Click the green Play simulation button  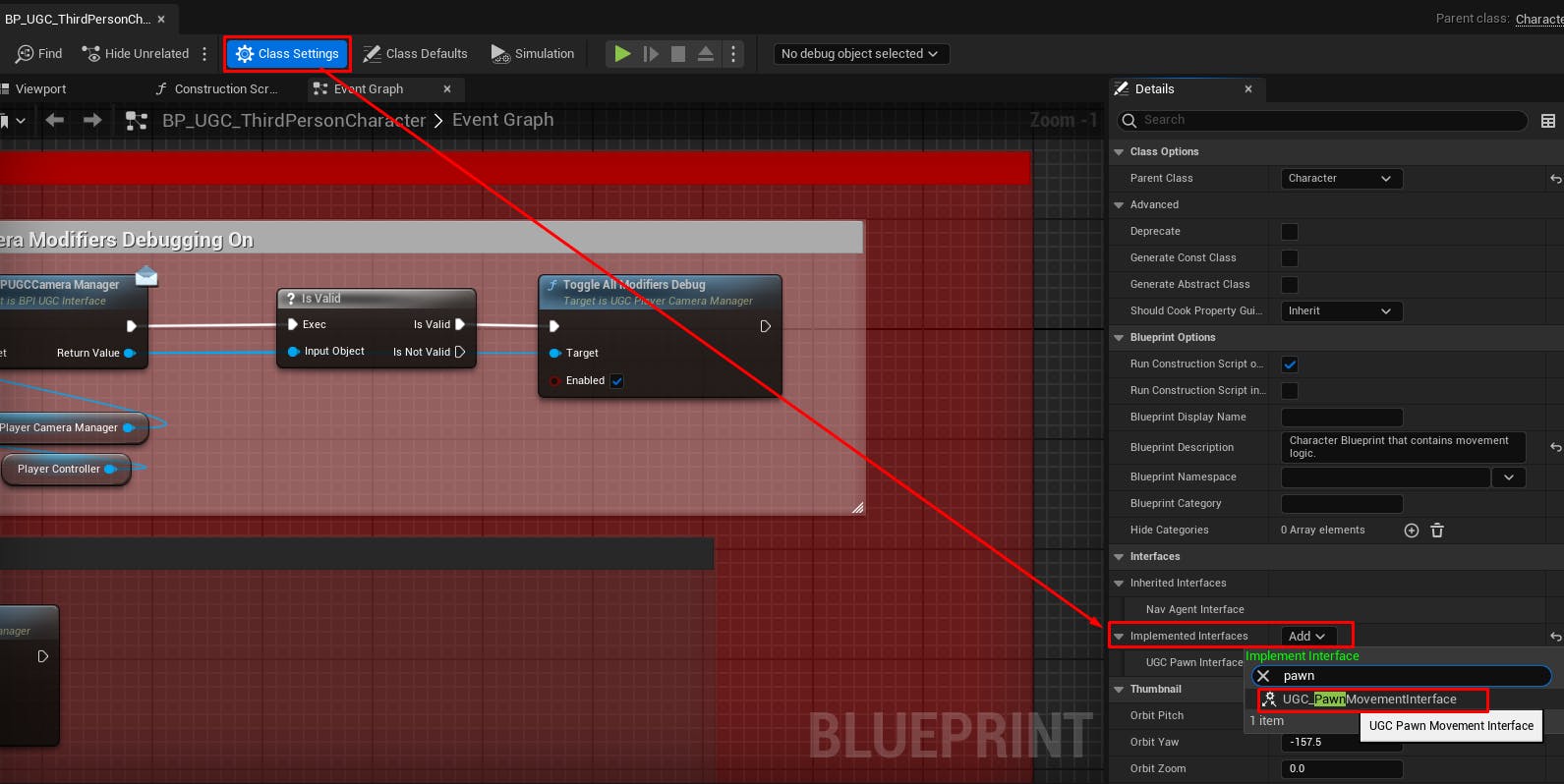click(x=622, y=54)
